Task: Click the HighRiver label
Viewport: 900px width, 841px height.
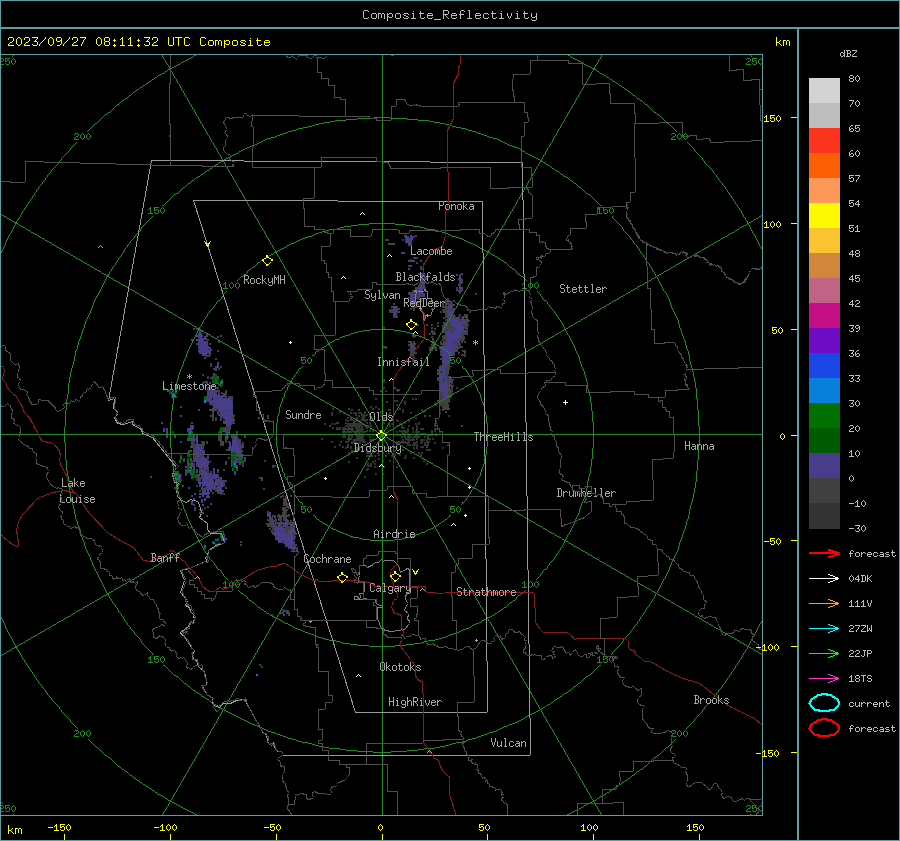Action: pos(415,702)
